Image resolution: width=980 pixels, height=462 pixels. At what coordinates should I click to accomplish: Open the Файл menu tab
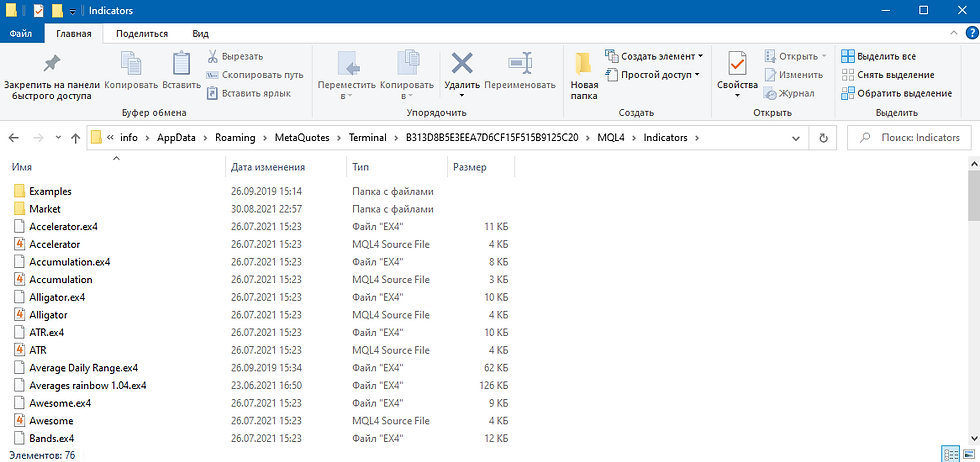point(21,34)
